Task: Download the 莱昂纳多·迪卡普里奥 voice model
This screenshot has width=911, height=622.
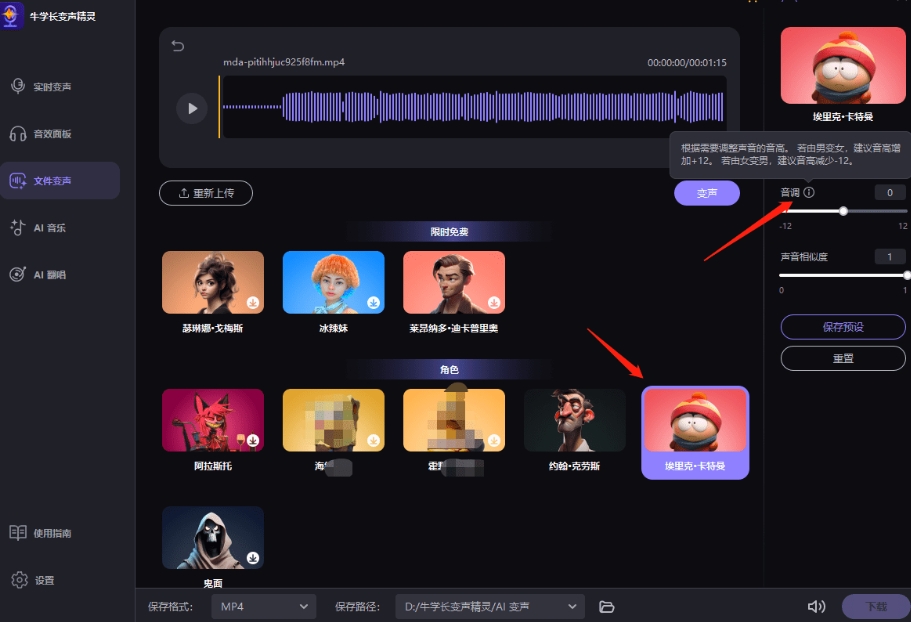Action: 494,303
